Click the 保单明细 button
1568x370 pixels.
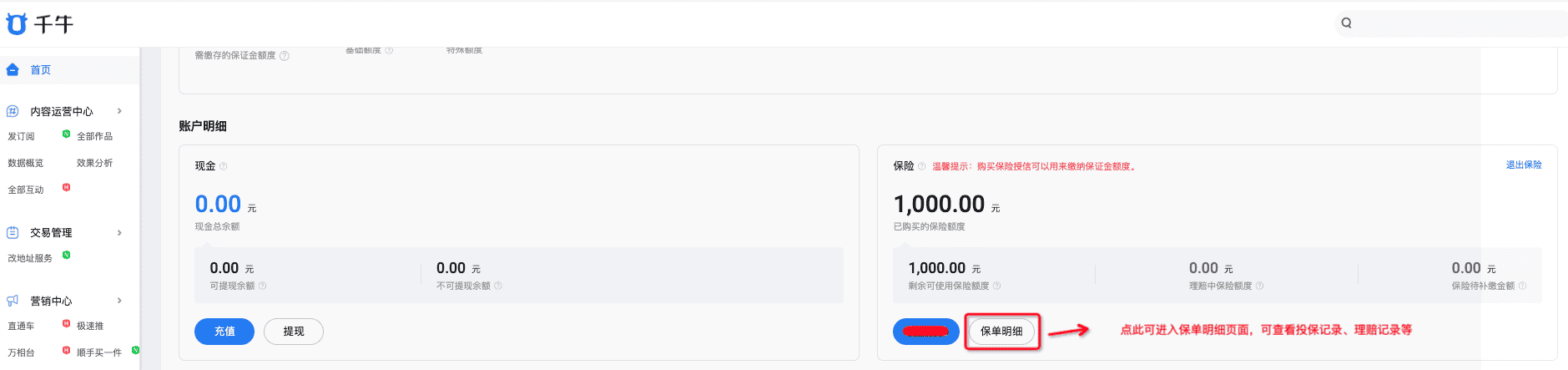tap(1001, 332)
